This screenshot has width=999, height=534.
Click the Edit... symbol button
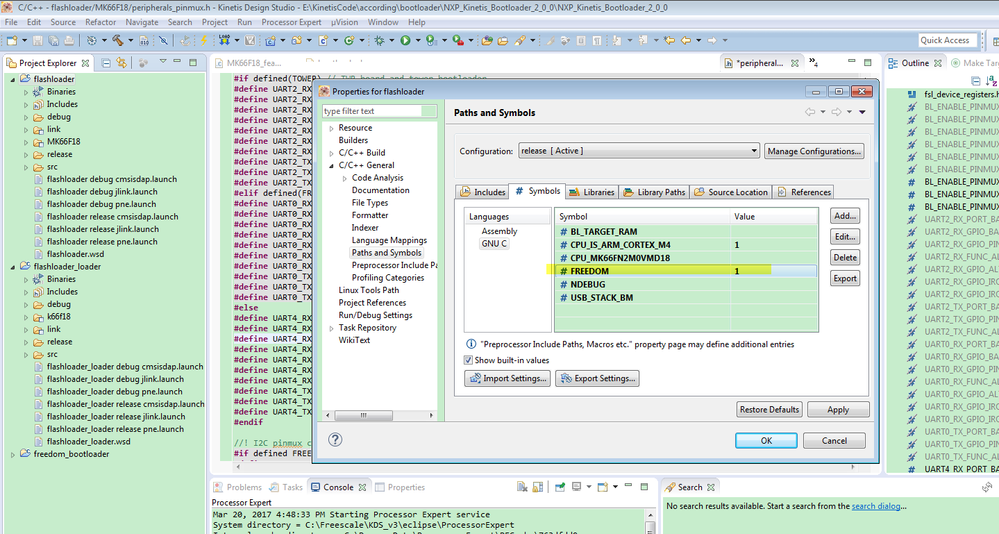tap(845, 236)
